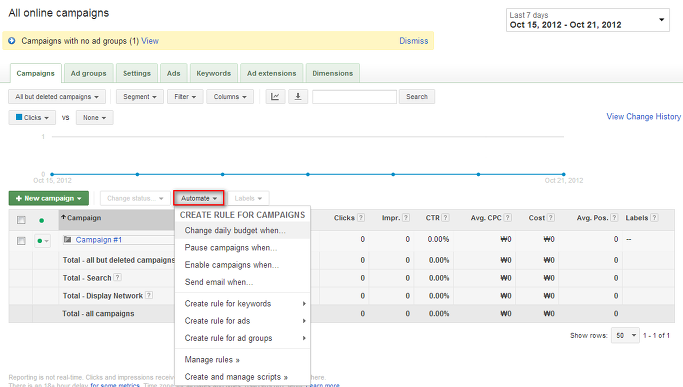Image resolution: width=683 pixels, height=387 pixels.
Task: Choose Enable campaigns when... menu item
Action: point(243,265)
